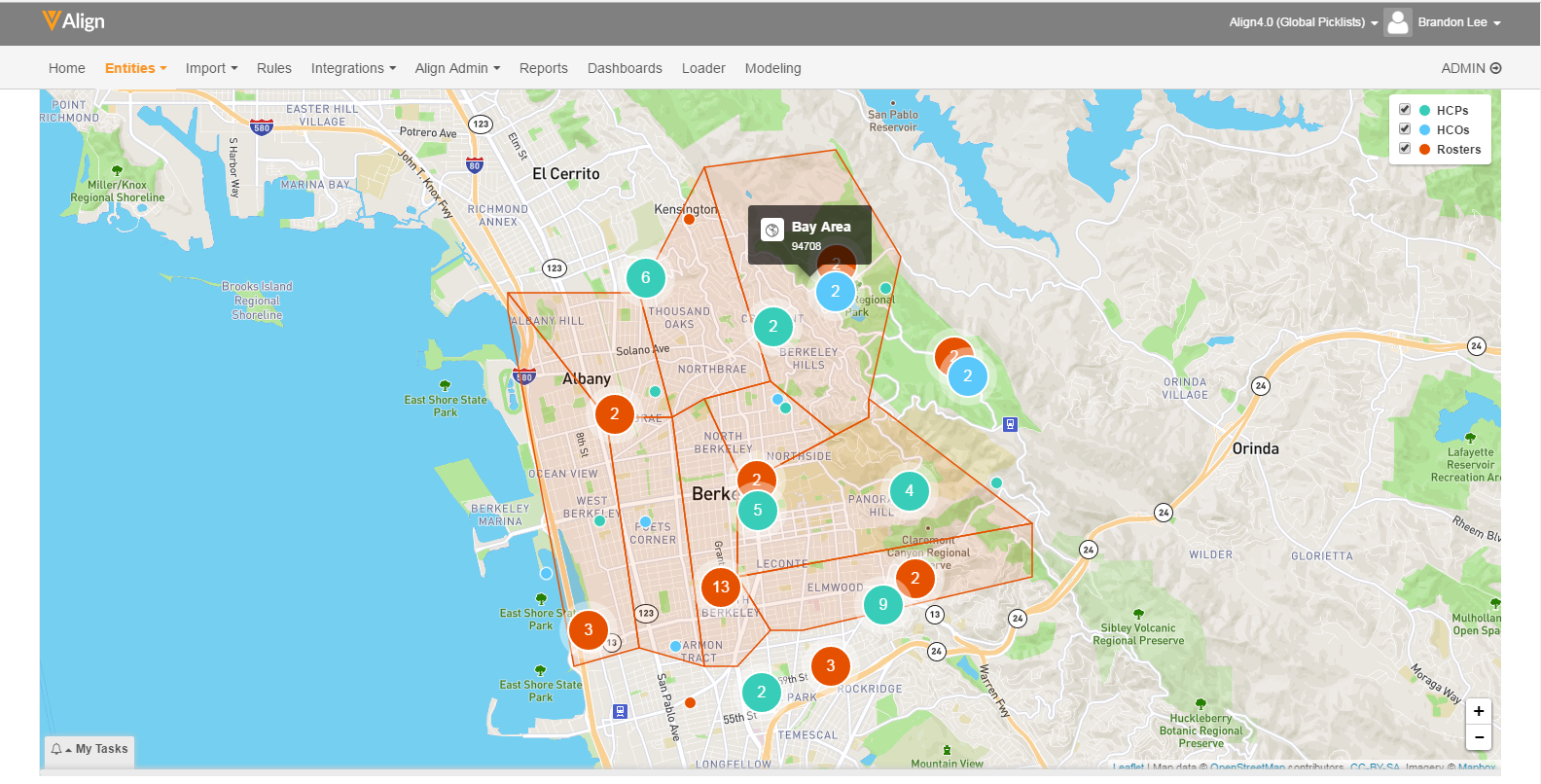Toggle the HCOs layer checkbox

coord(1404,128)
